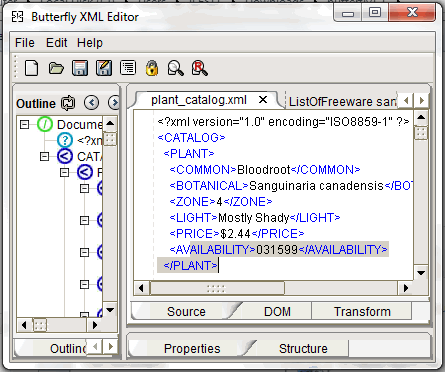Save the document with the floppy icon
The image size is (445, 372).
(x=80, y=68)
